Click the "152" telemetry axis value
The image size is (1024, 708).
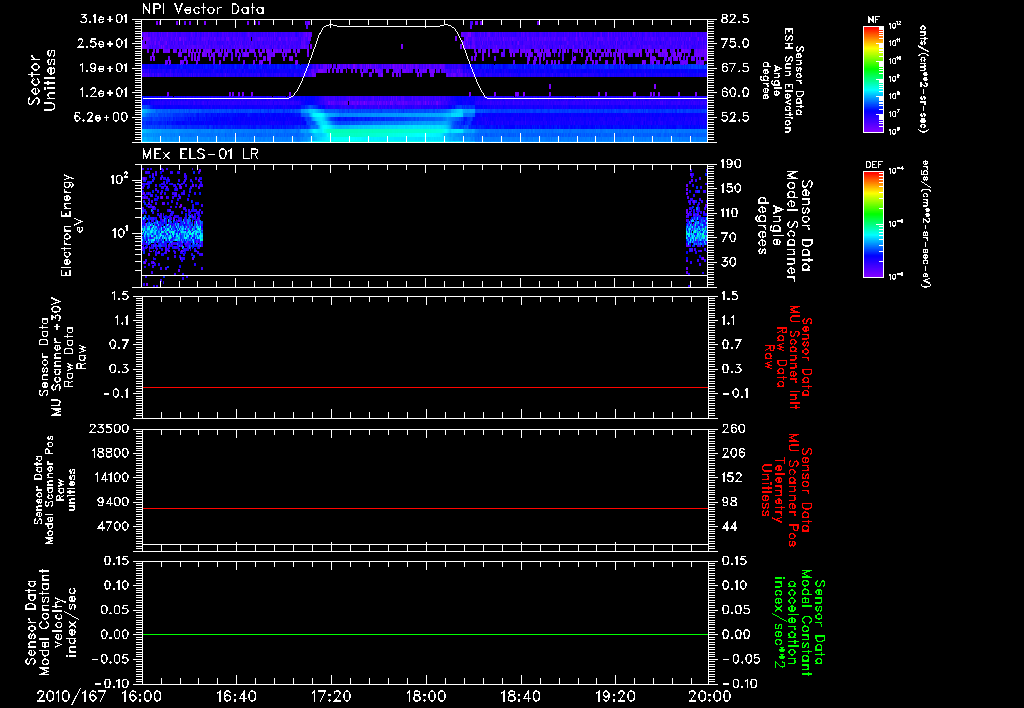733,477
